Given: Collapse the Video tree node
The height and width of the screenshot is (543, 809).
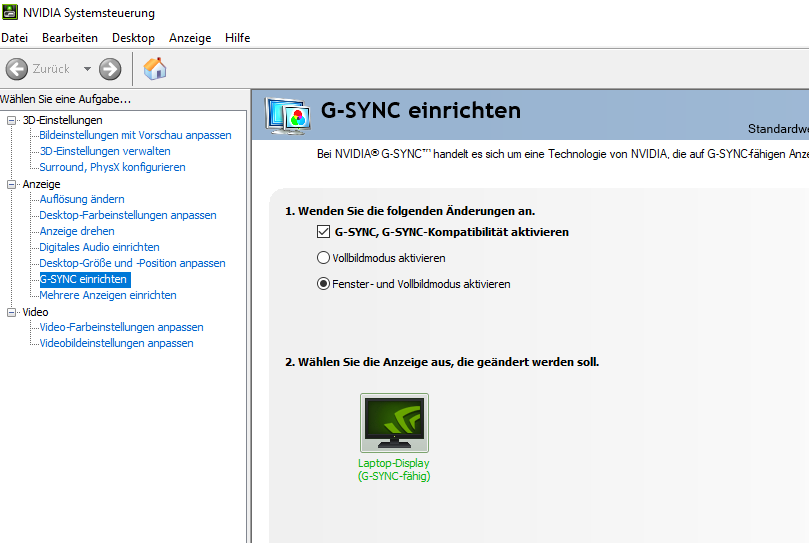Looking at the screenshot, I should [11, 312].
